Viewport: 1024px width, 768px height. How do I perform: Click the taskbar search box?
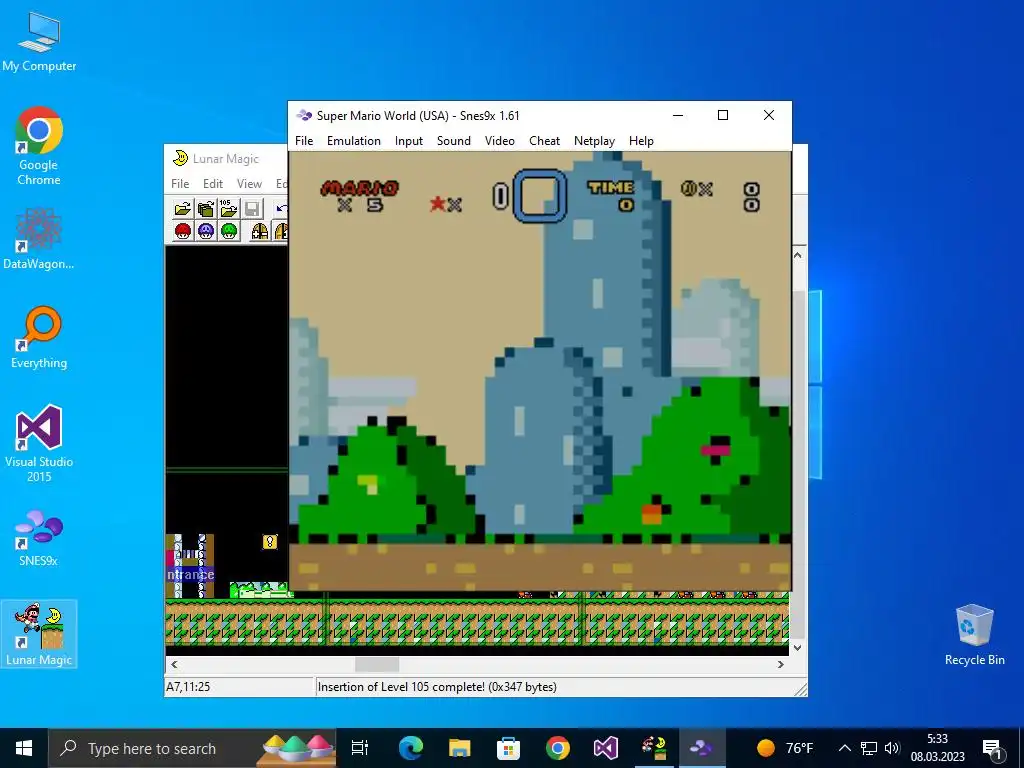click(193, 748)
